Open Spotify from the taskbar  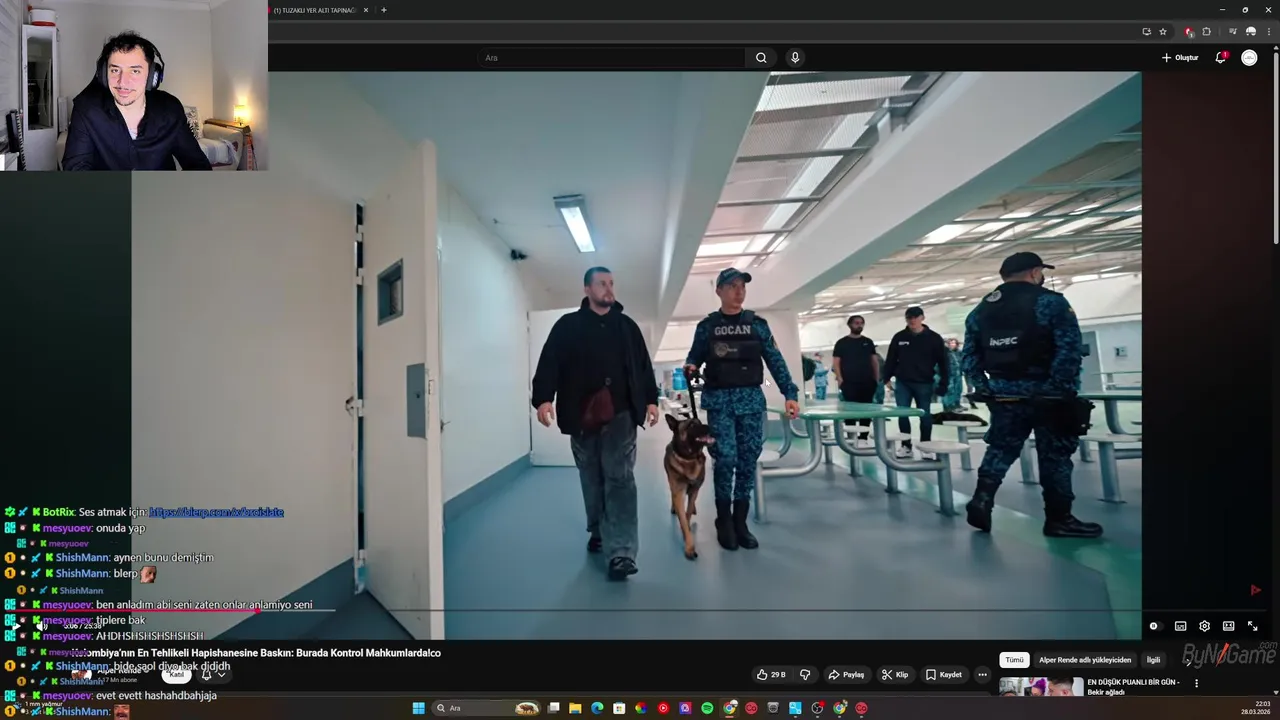[707, 708]
